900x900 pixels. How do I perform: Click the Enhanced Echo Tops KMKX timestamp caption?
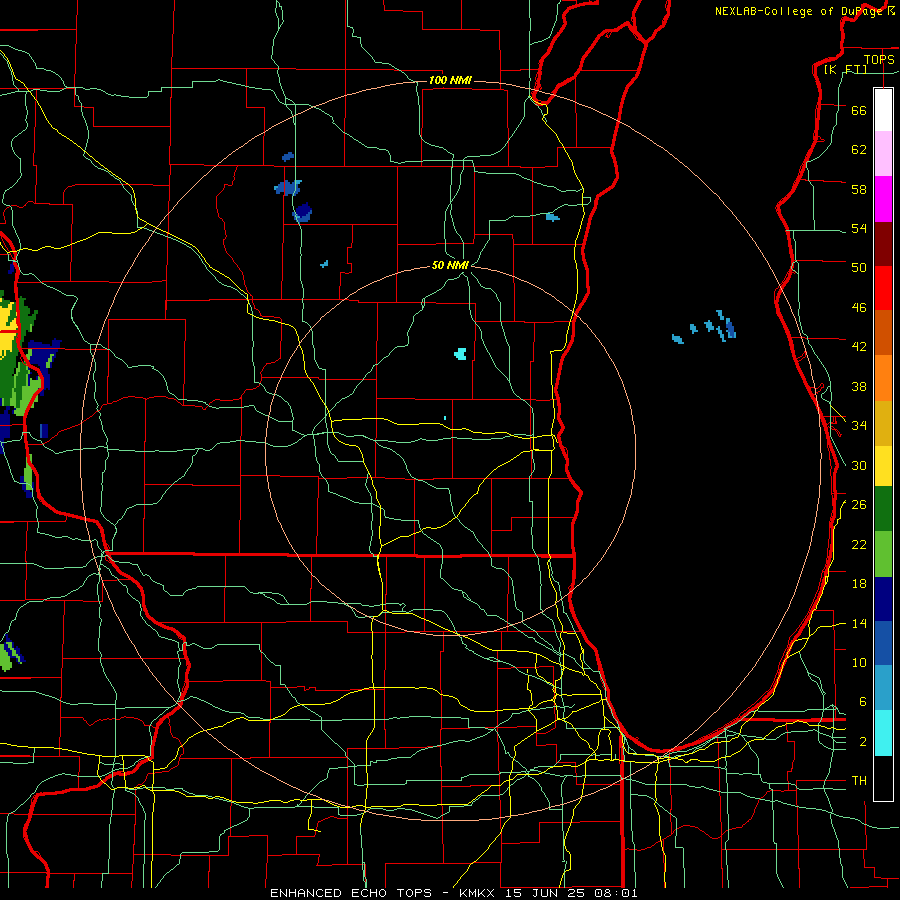coord(453,893)
